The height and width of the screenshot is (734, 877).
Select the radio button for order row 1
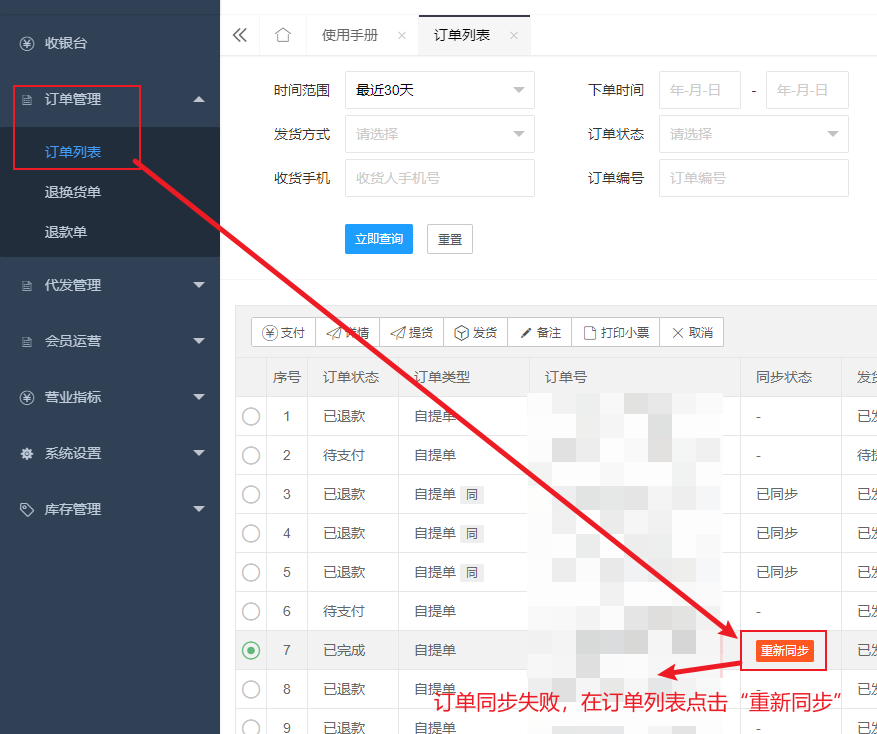(x=251, y=416)
